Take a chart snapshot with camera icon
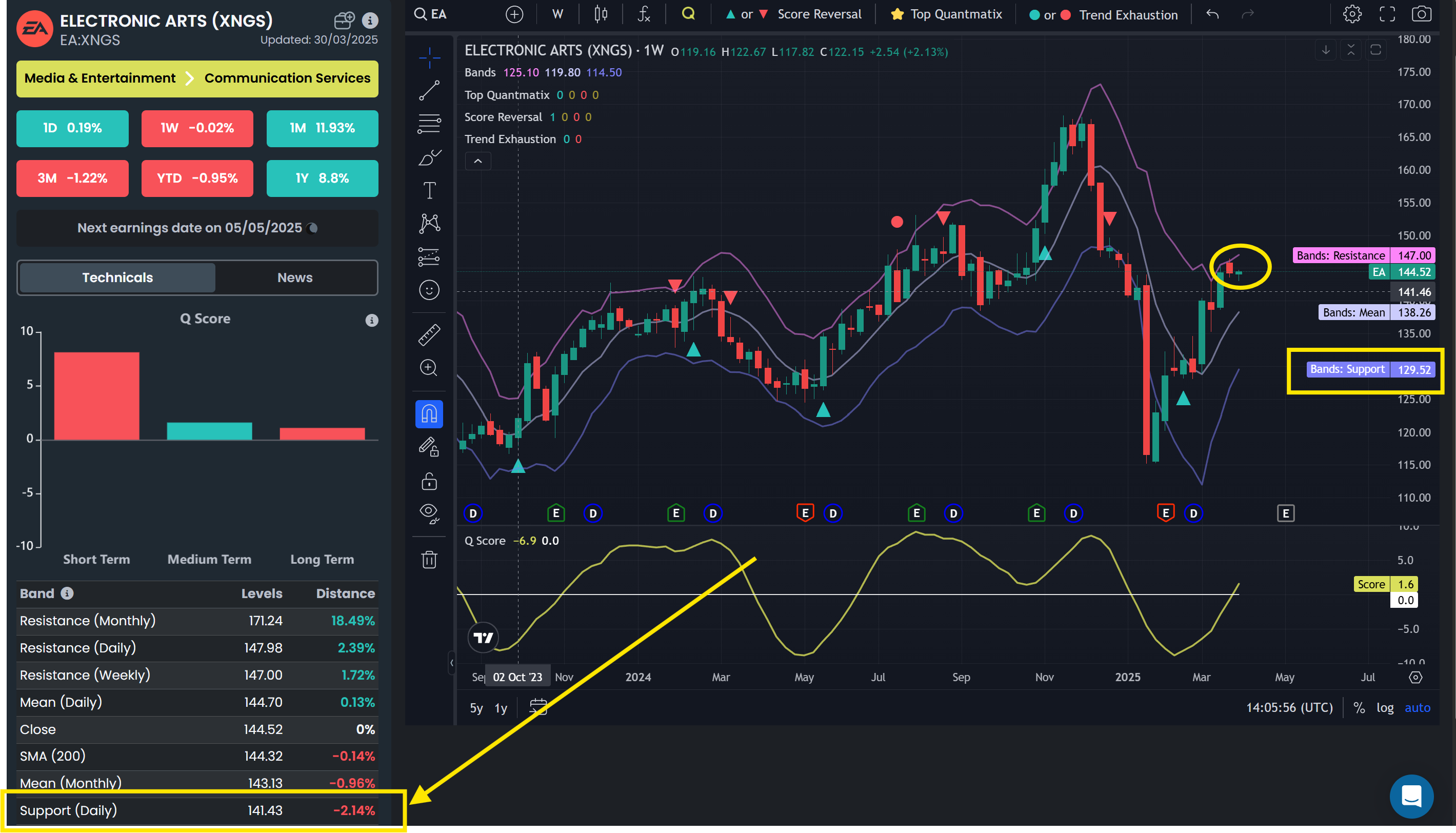 click(x=1421, y=14)
